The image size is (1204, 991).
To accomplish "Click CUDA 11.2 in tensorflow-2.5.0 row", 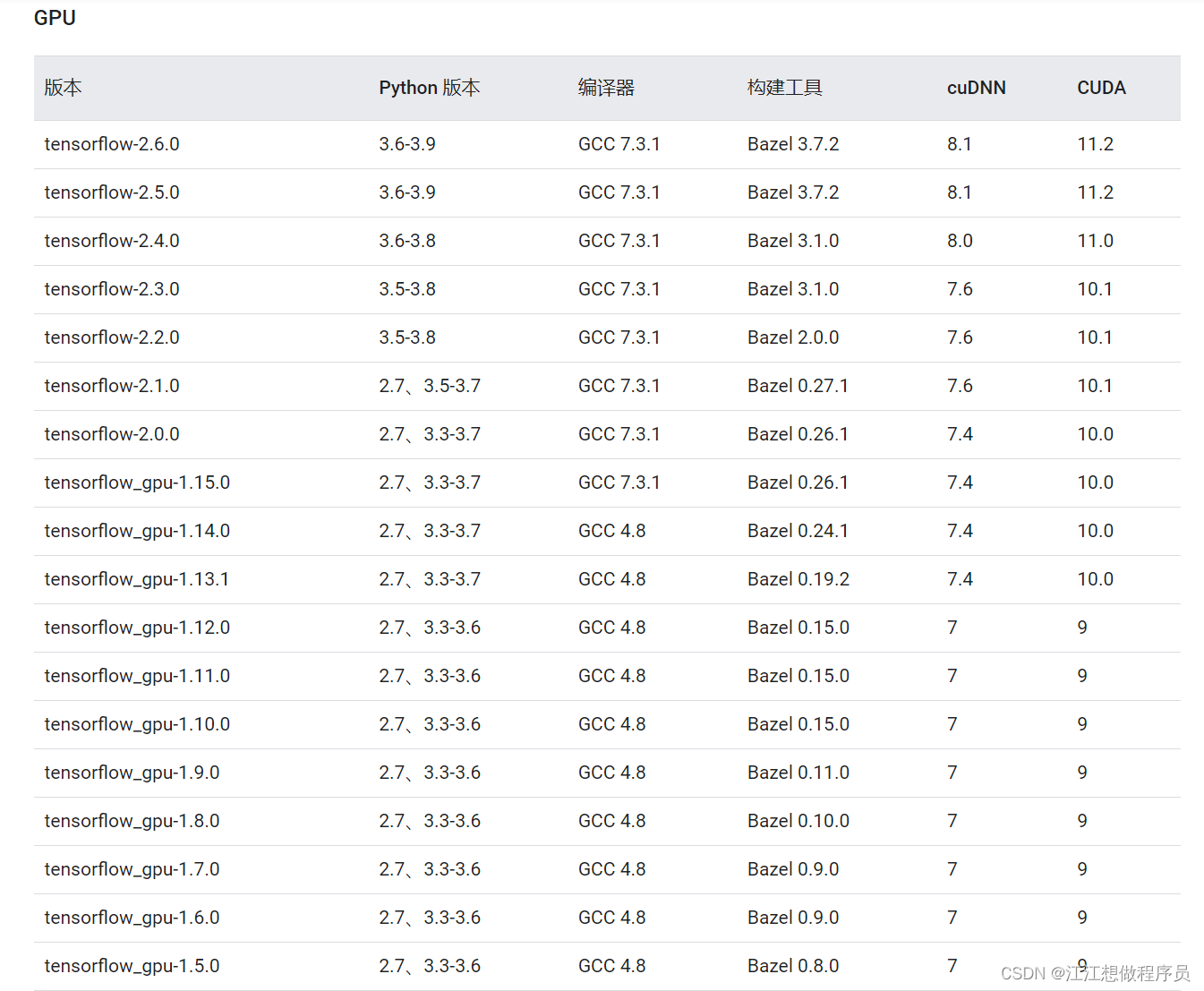I will tap(1096, 192).
